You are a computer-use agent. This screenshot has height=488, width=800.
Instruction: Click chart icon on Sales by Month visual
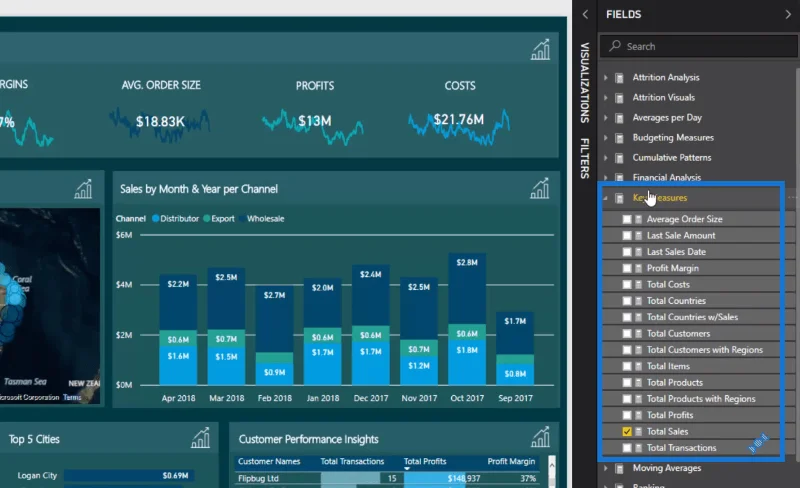coord(539,188)
